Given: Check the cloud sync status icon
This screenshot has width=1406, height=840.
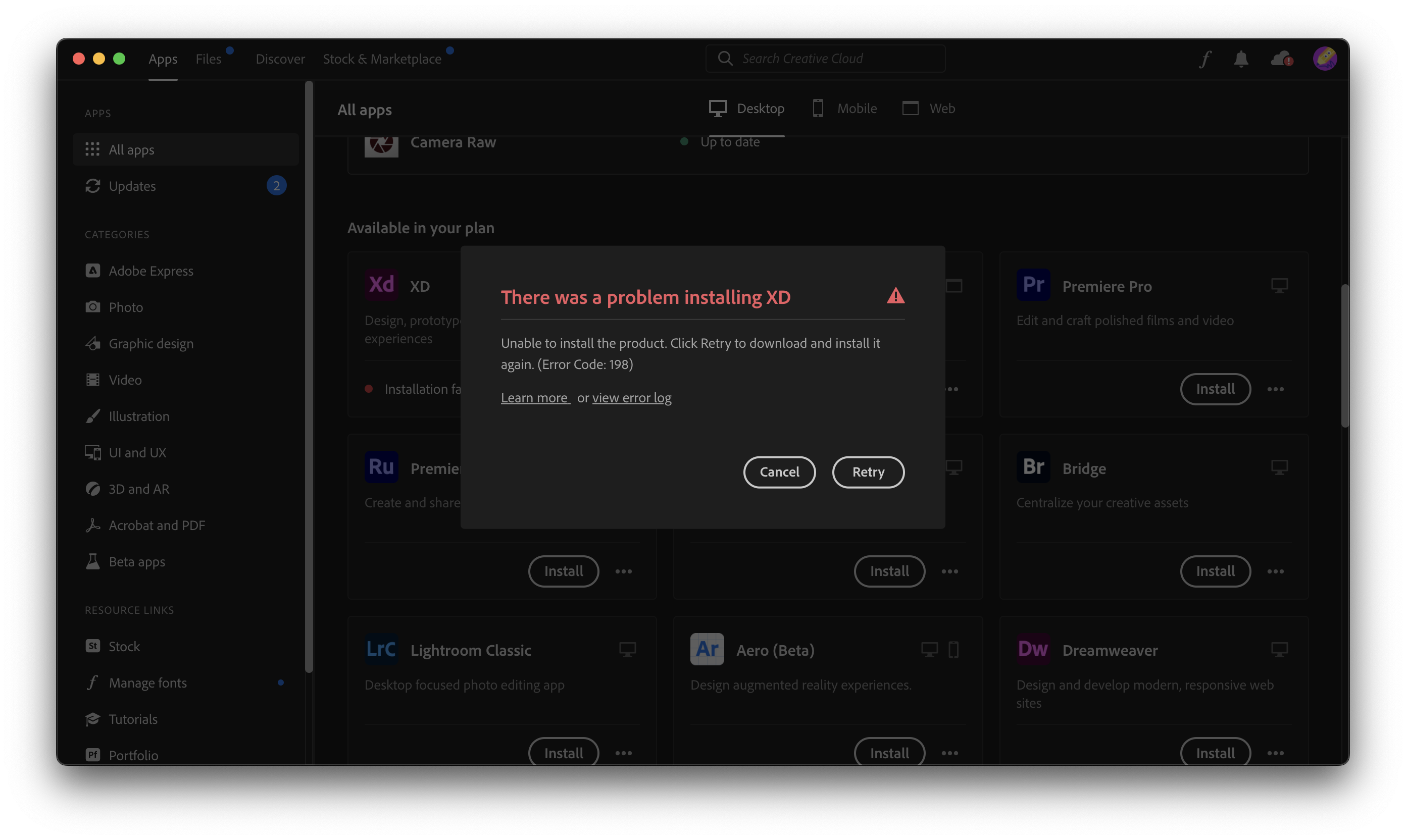Looking at the screenshot, I should coord(1281,59).
